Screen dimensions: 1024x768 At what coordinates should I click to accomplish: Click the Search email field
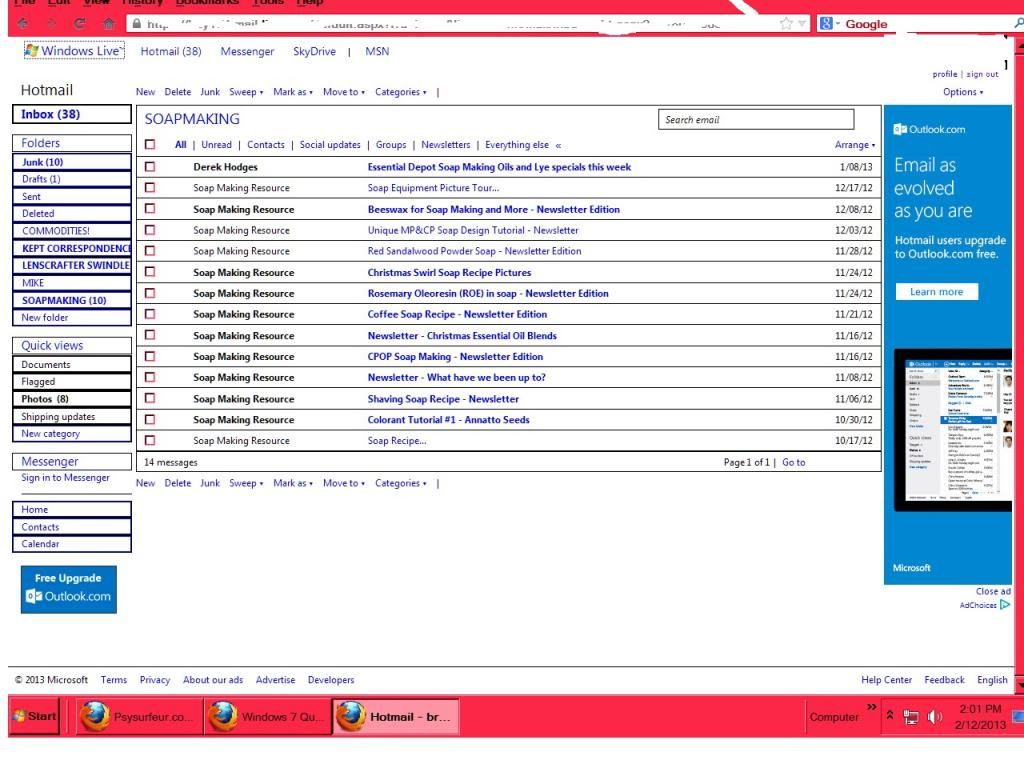(x=756, y=120)
